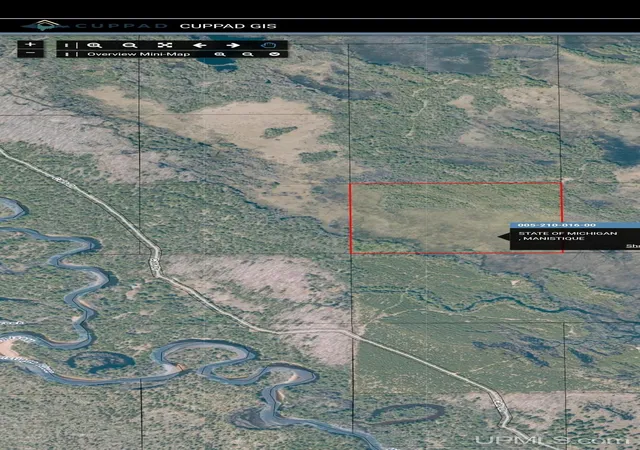Click mini-map zoom-in magnifier

coord(220,54)
